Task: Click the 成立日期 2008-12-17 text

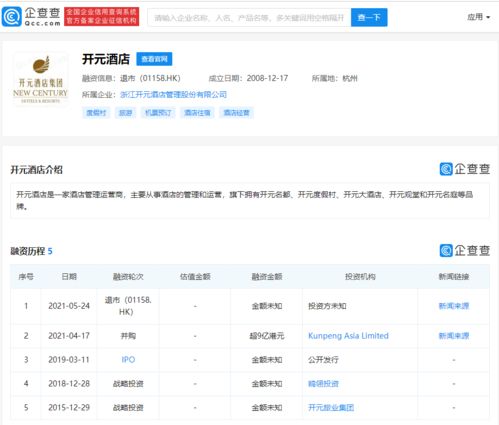Action: pyautogui.click(x=248, y=79)
